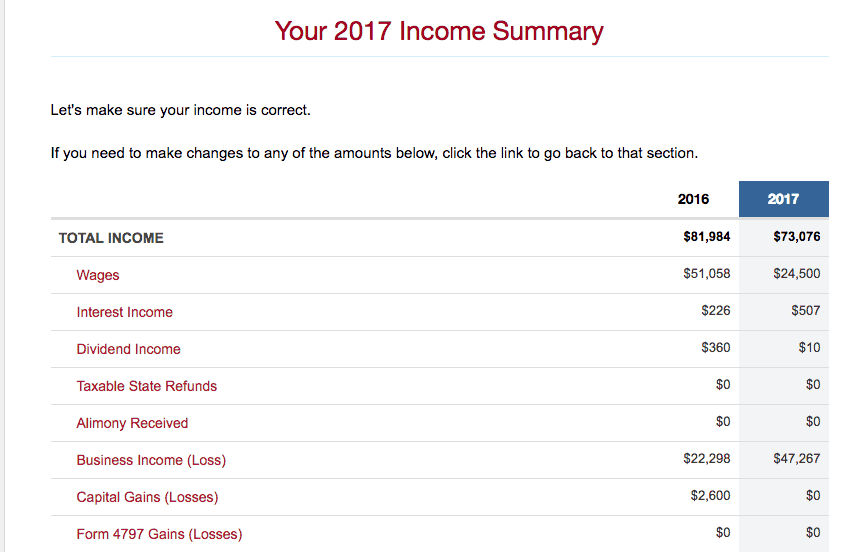Select the TOTAL INCOME row label
Viewport: 858px width, 552px height.
[111, 238]
